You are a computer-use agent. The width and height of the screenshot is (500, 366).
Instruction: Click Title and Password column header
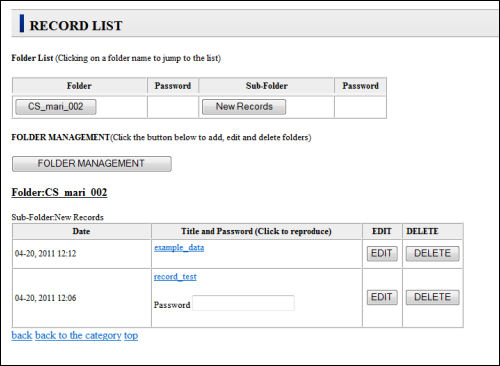(256, 231)
